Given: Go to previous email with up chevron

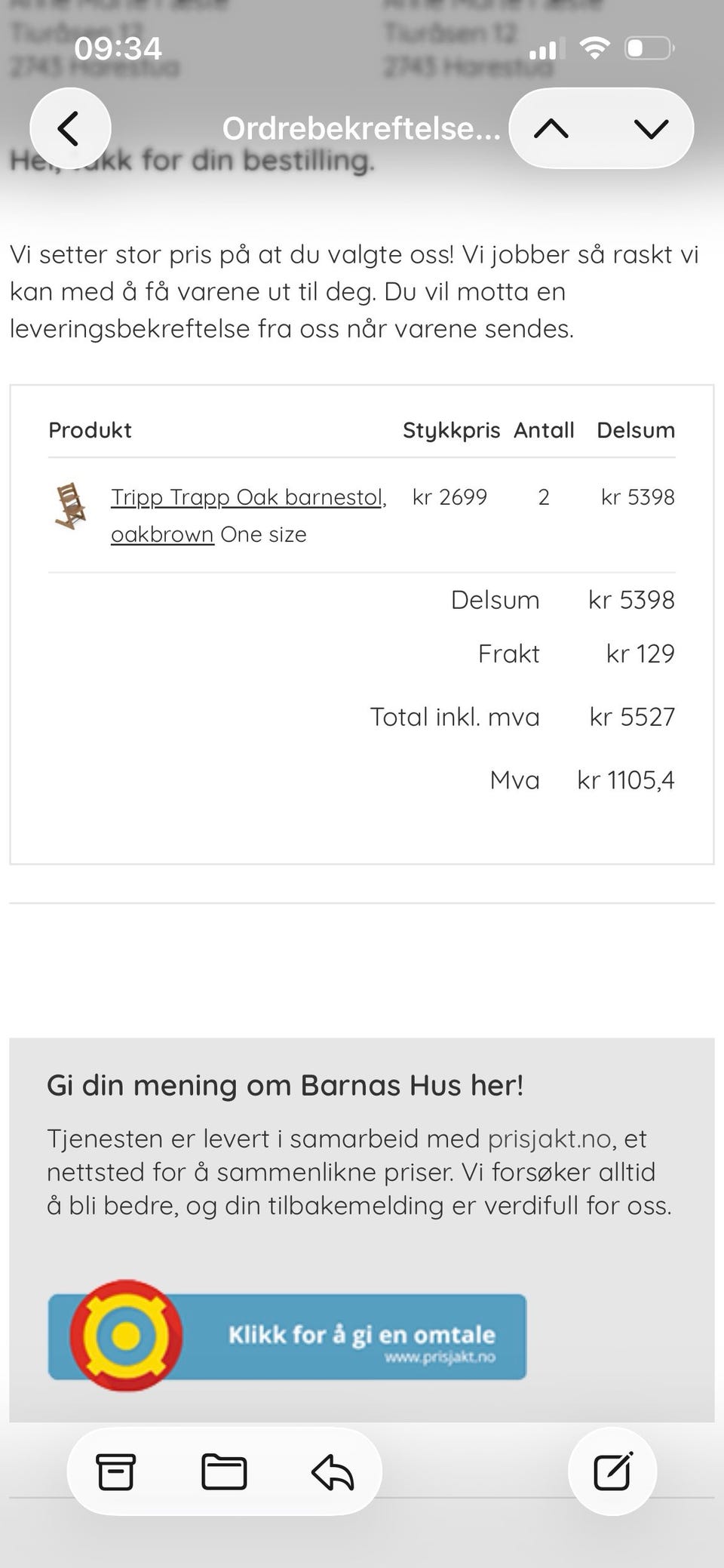Looking at the screenshot, I should (x=551, y=129).
